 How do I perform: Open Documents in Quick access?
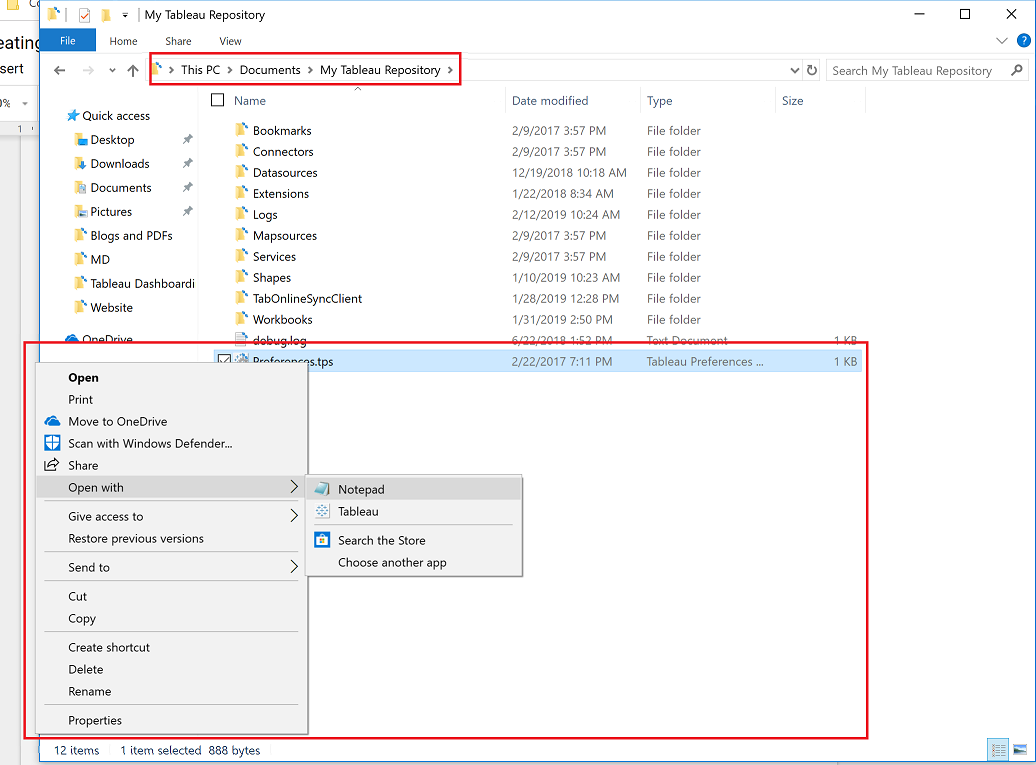coord(121,188)
